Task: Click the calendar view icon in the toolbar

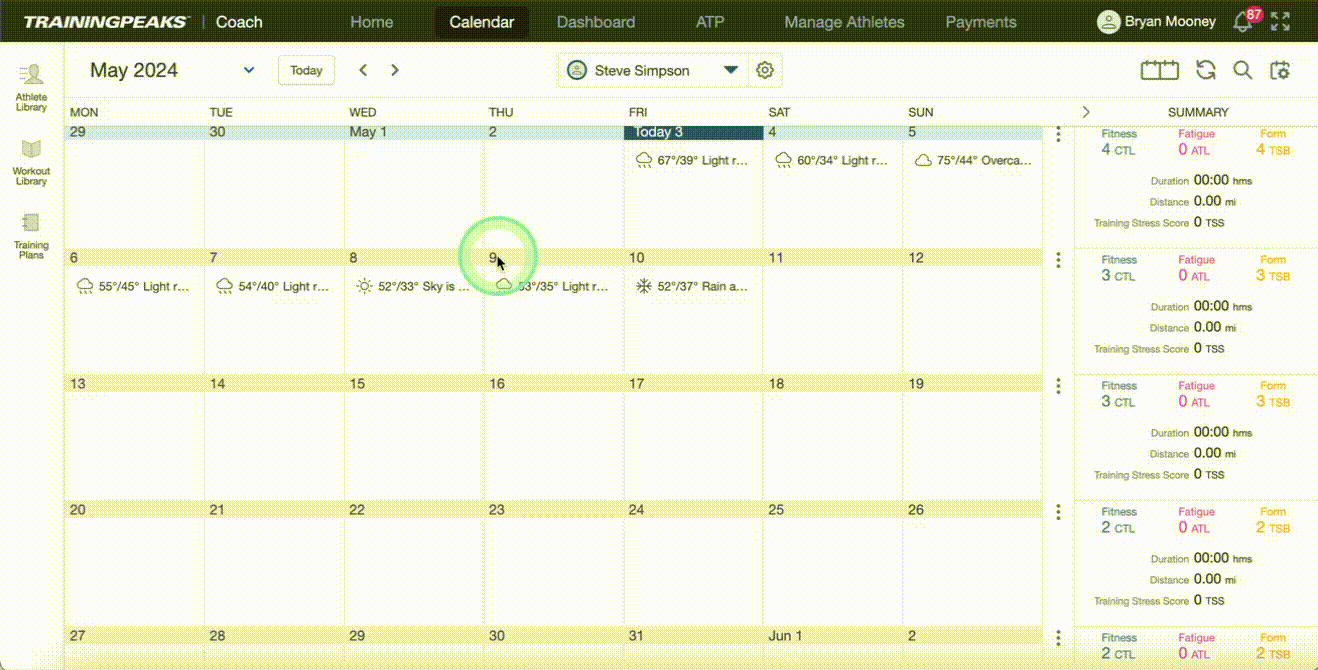Action: (1160, 70)
